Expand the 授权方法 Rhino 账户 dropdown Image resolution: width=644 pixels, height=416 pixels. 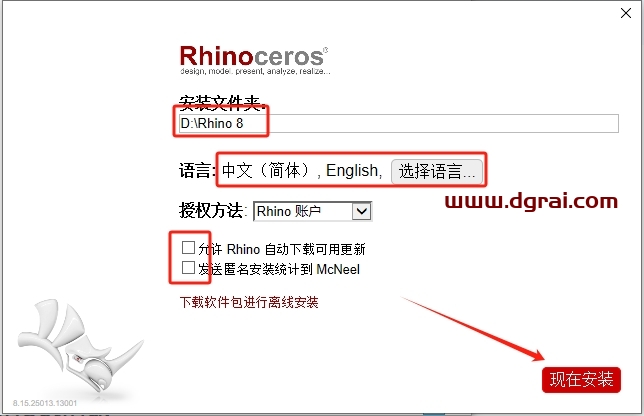click(313, 211)
